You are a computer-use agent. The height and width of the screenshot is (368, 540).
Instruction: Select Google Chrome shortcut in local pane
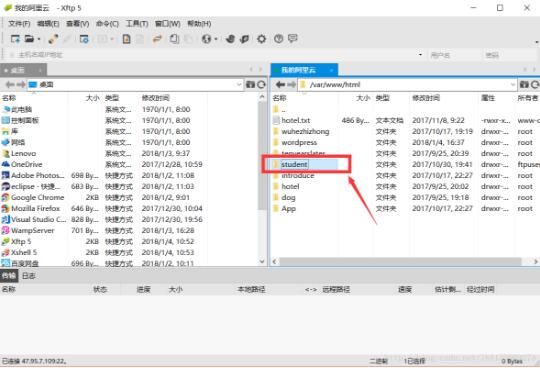[x=37, y=198]
